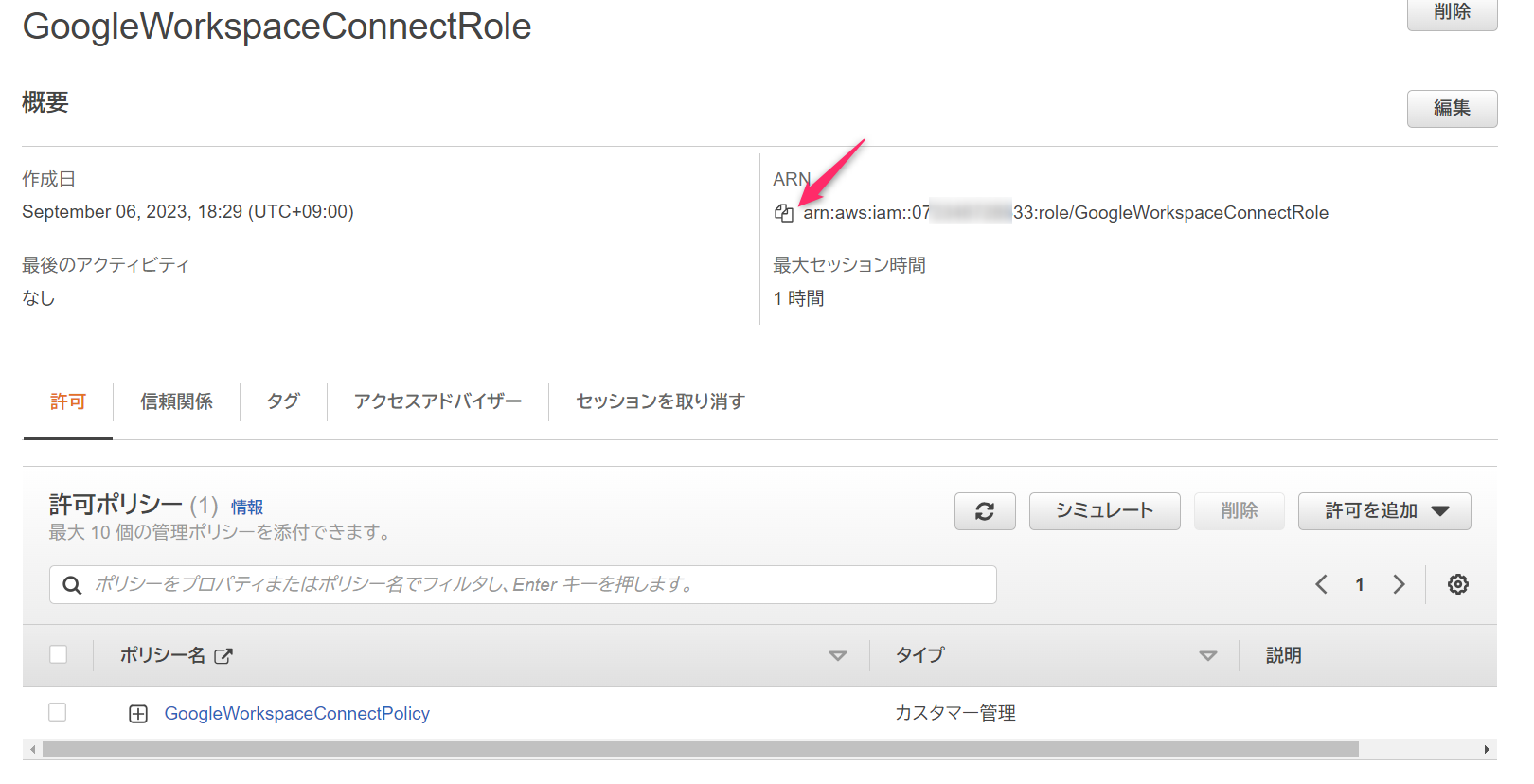The image size is (1534, 784).
Task: Copy the role ARN with the copy icon
Action: click(x=783, y=213)
